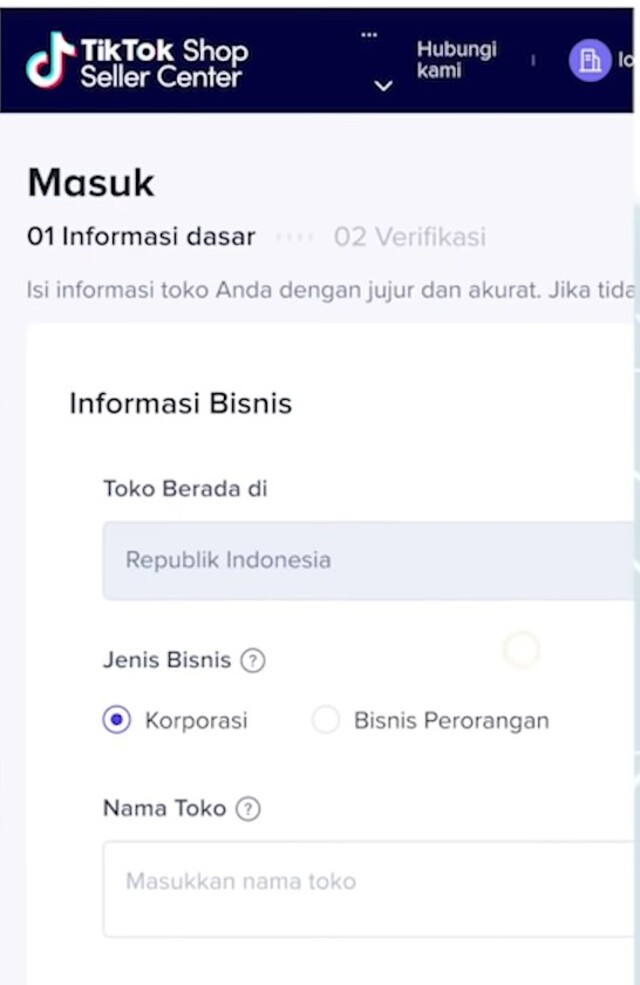Open the Nama Toko help icon
The image size is (640, 985).
pyautogui.click(x=247, y=808)
